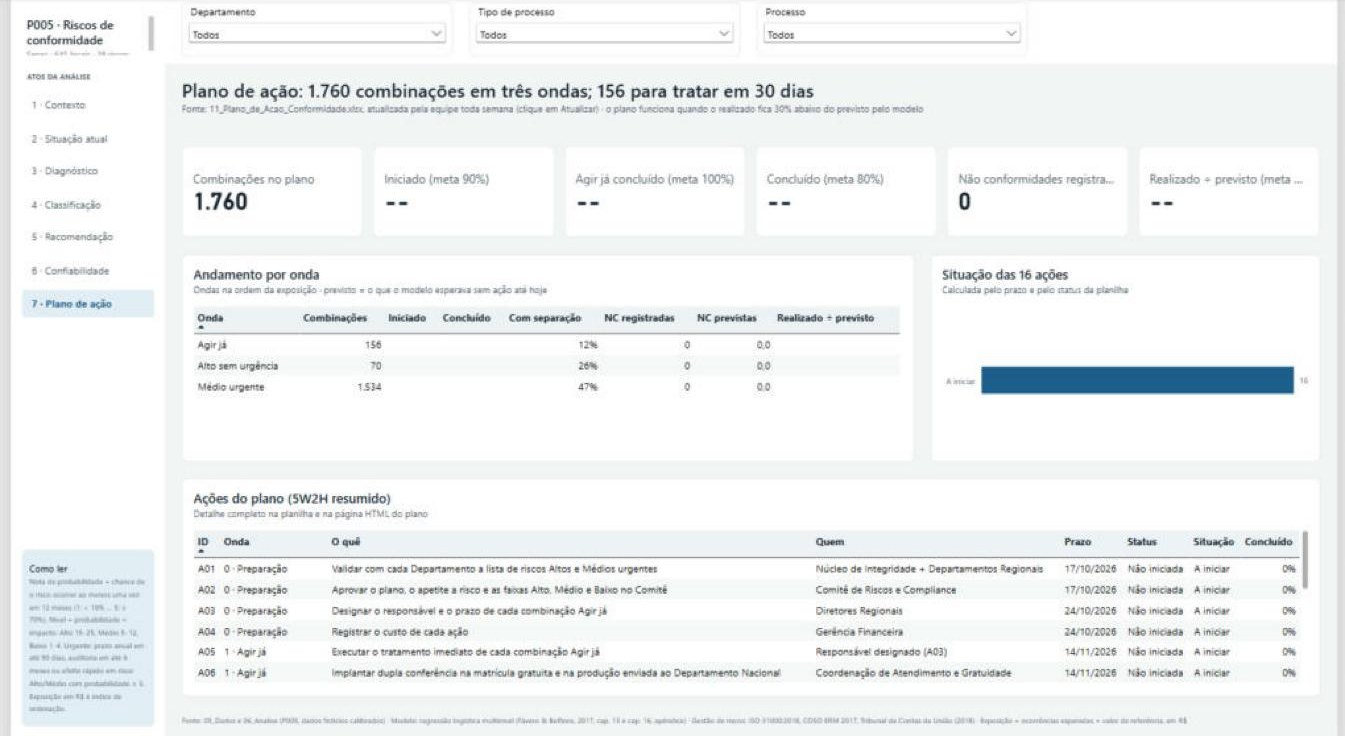1345x736 pixels.
Task: Go to the 1 · Contexto page
Action: 88,105
